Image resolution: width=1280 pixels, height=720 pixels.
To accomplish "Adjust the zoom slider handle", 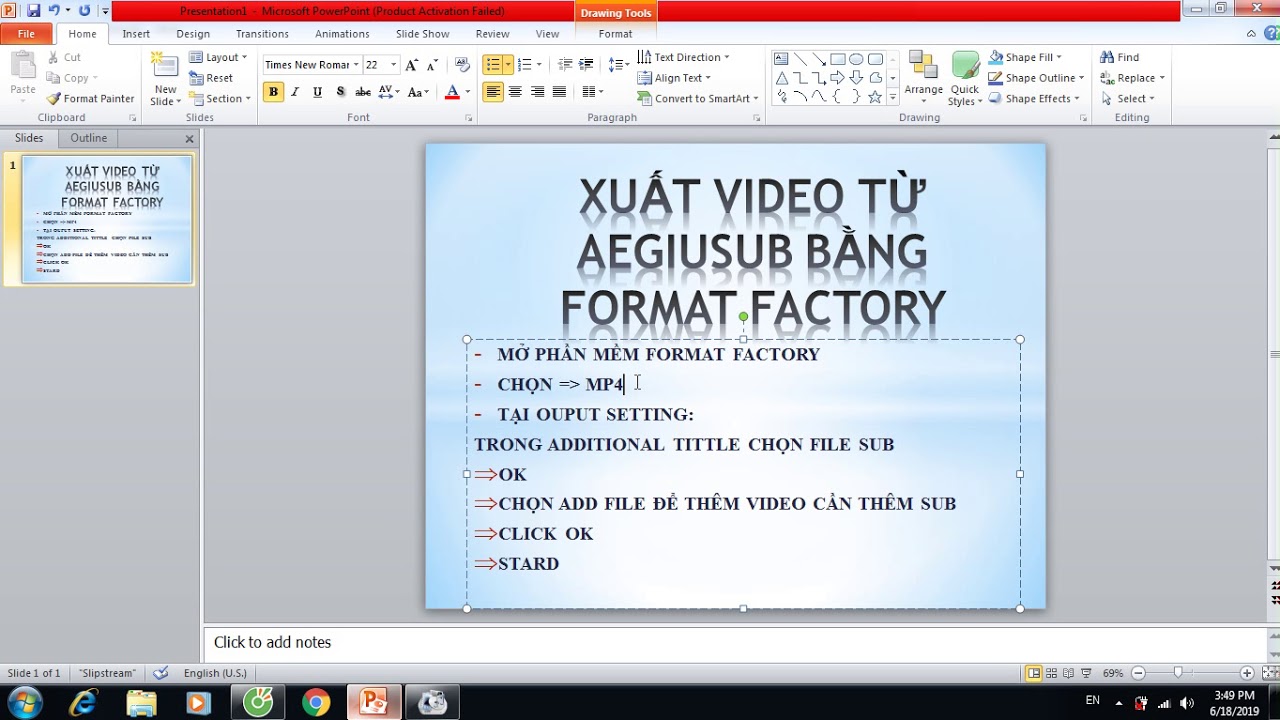I will point(1178,673).
